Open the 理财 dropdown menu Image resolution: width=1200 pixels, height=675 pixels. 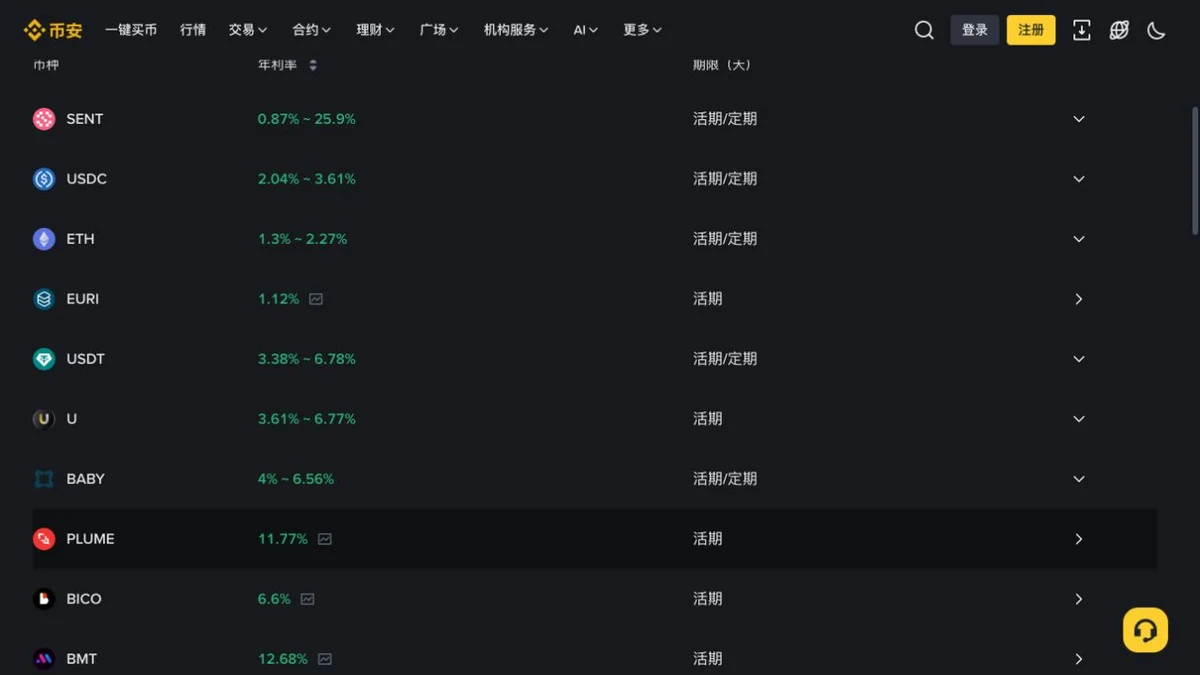[x=376, y=30]
